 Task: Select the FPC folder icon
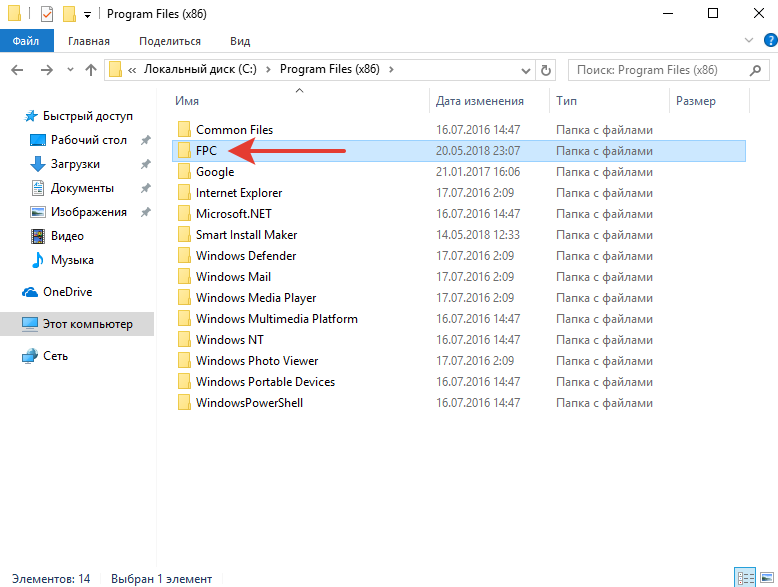click(184, 150)
